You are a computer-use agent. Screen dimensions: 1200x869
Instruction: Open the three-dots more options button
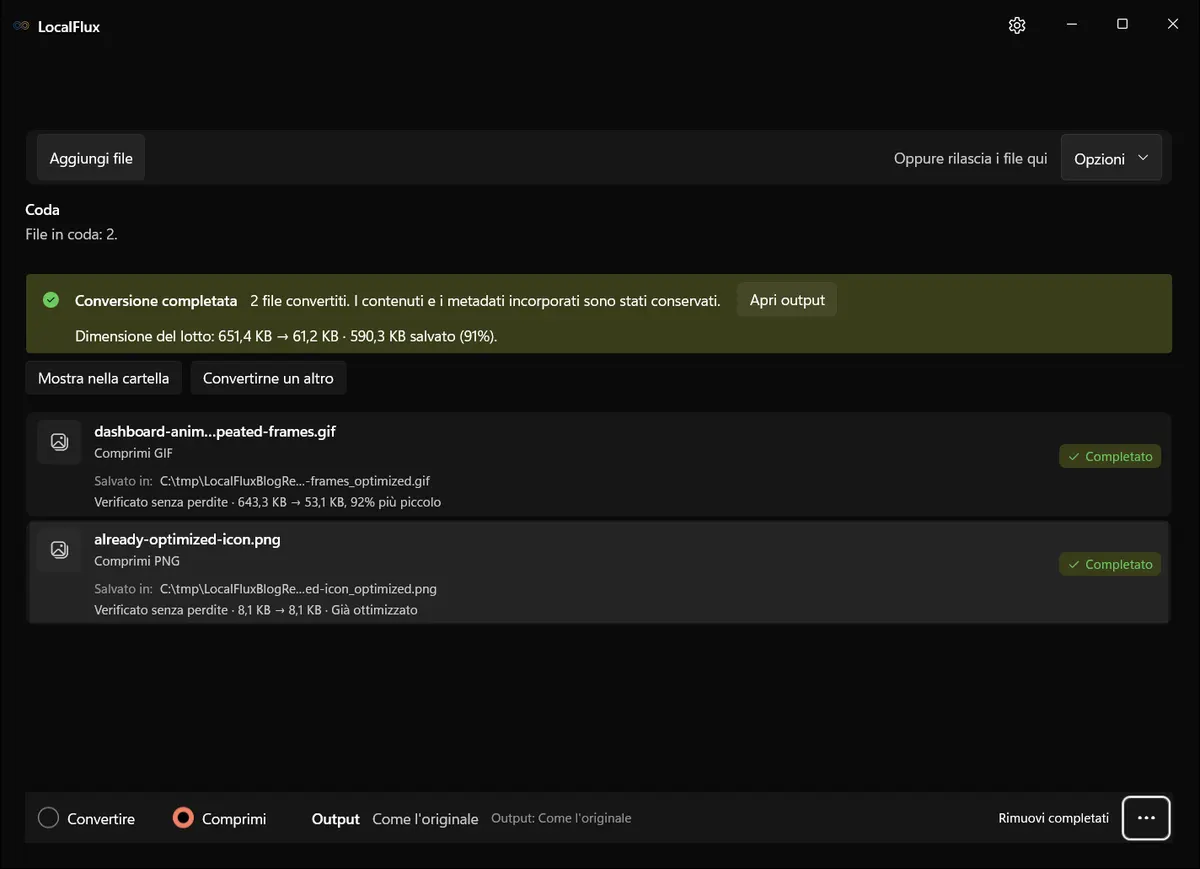click(x=1146, y=818)
